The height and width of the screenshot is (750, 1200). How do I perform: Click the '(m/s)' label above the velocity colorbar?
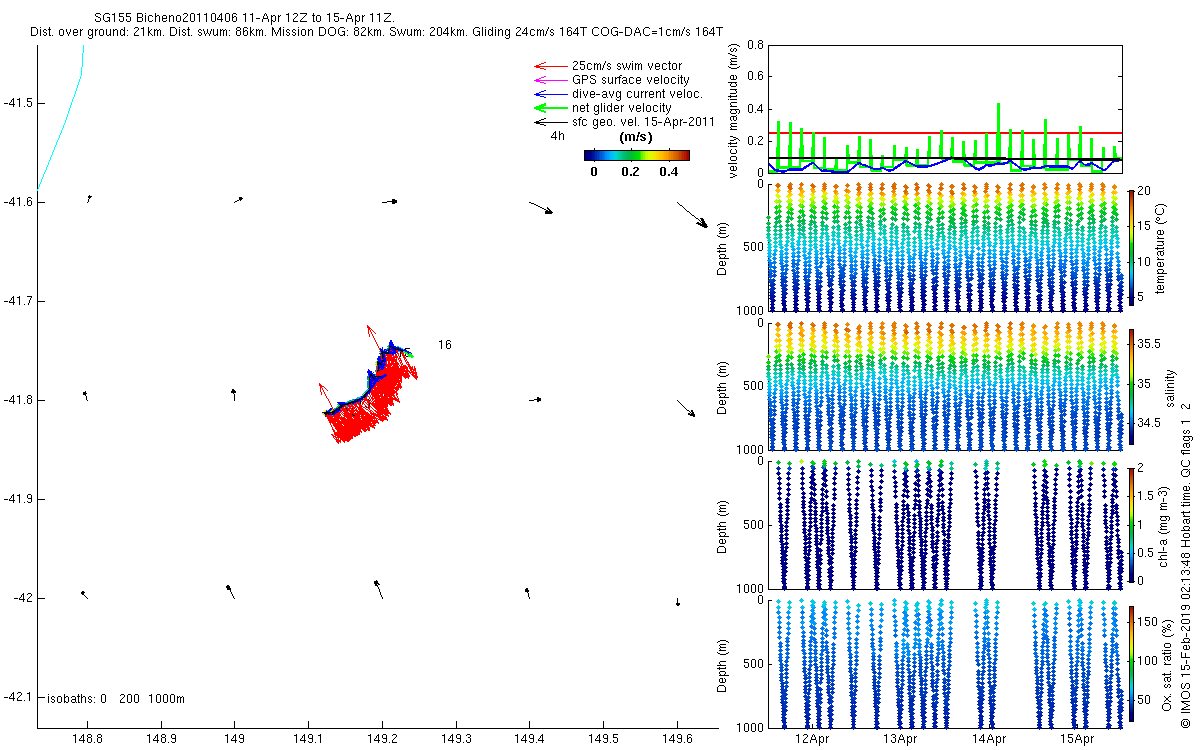click(x=637, y=136)
